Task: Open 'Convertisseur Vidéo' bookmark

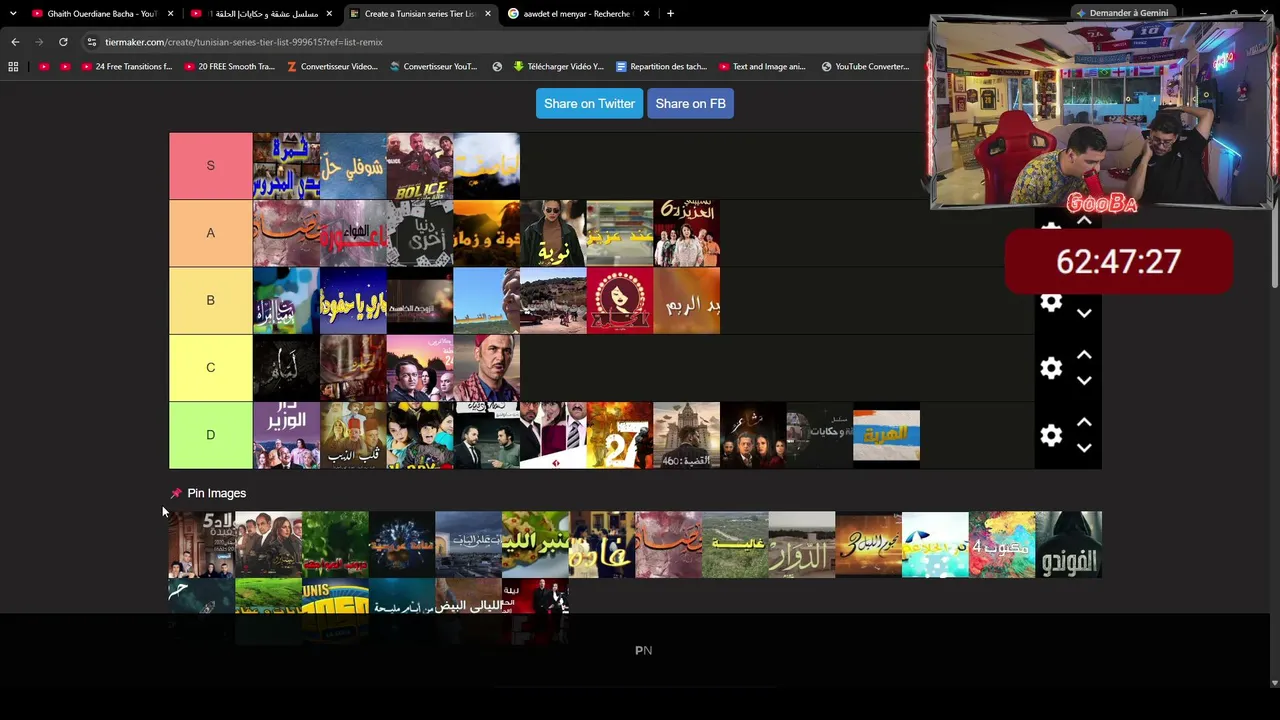Action: pyautogui.click(x=332, y=67)
